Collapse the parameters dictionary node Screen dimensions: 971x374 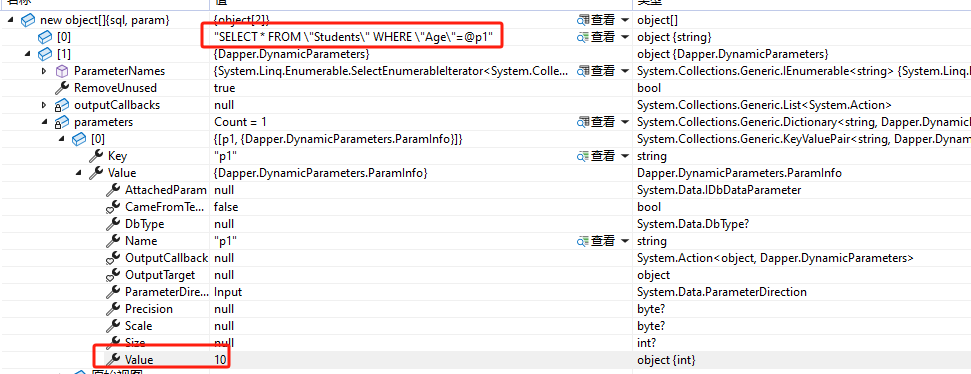pos(45,122)
